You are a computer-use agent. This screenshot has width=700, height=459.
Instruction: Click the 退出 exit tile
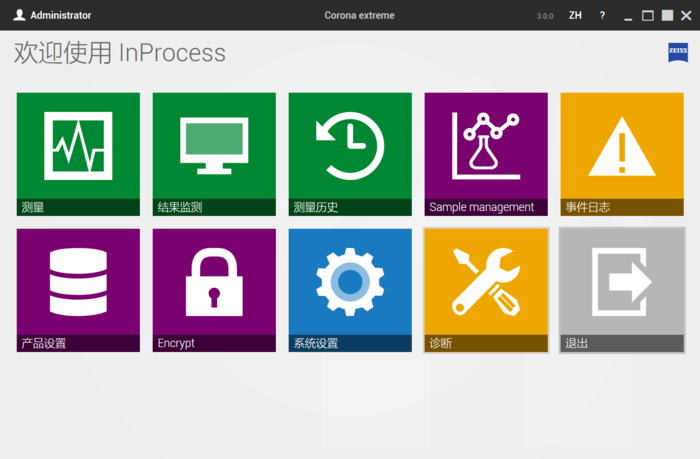point(622,290)
